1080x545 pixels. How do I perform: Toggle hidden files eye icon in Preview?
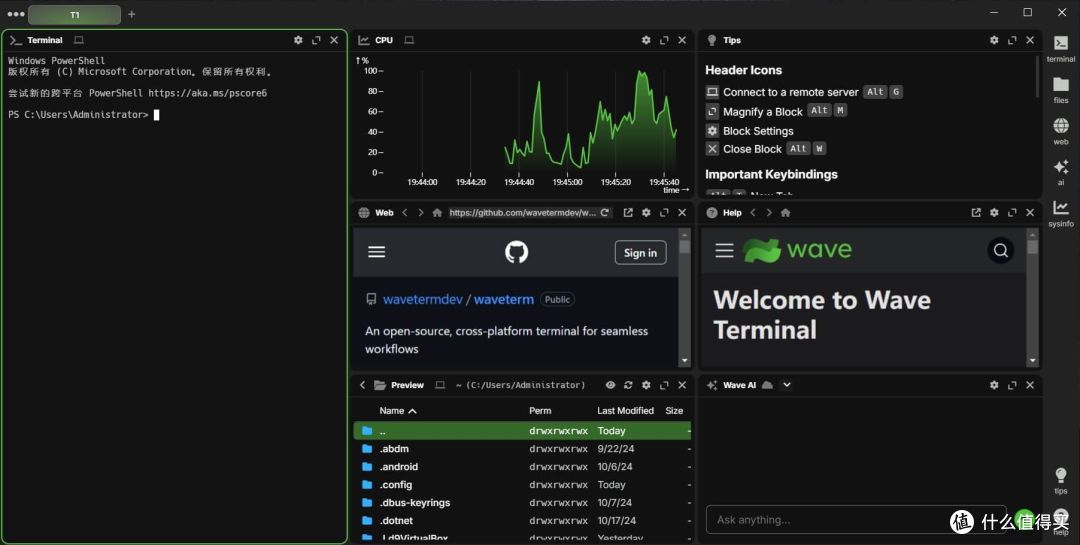(610, 385)
